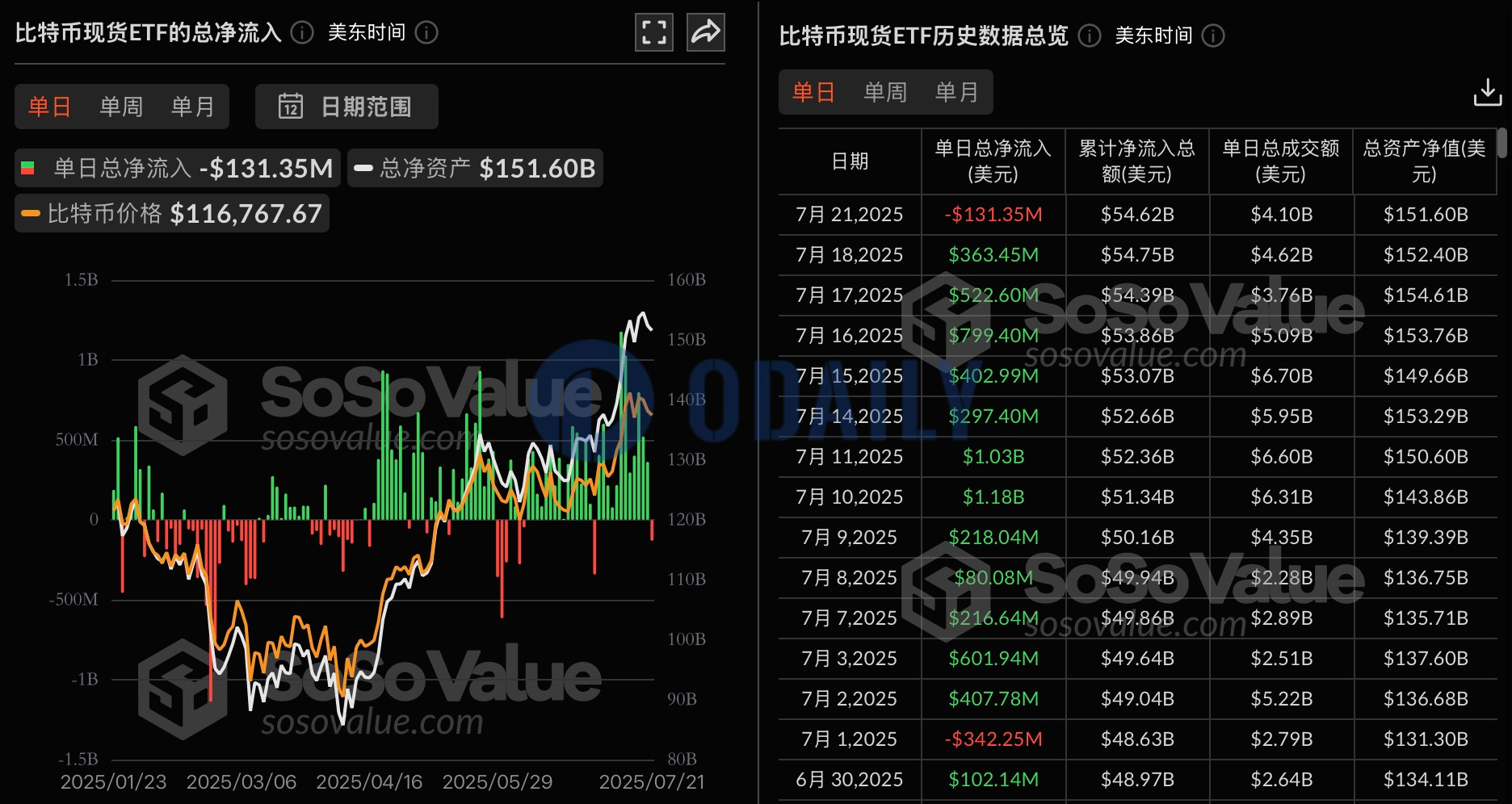Select 单日 tab in the chart panel
Viewport: 1512px width, 804px height.
(x=50, y=107)
